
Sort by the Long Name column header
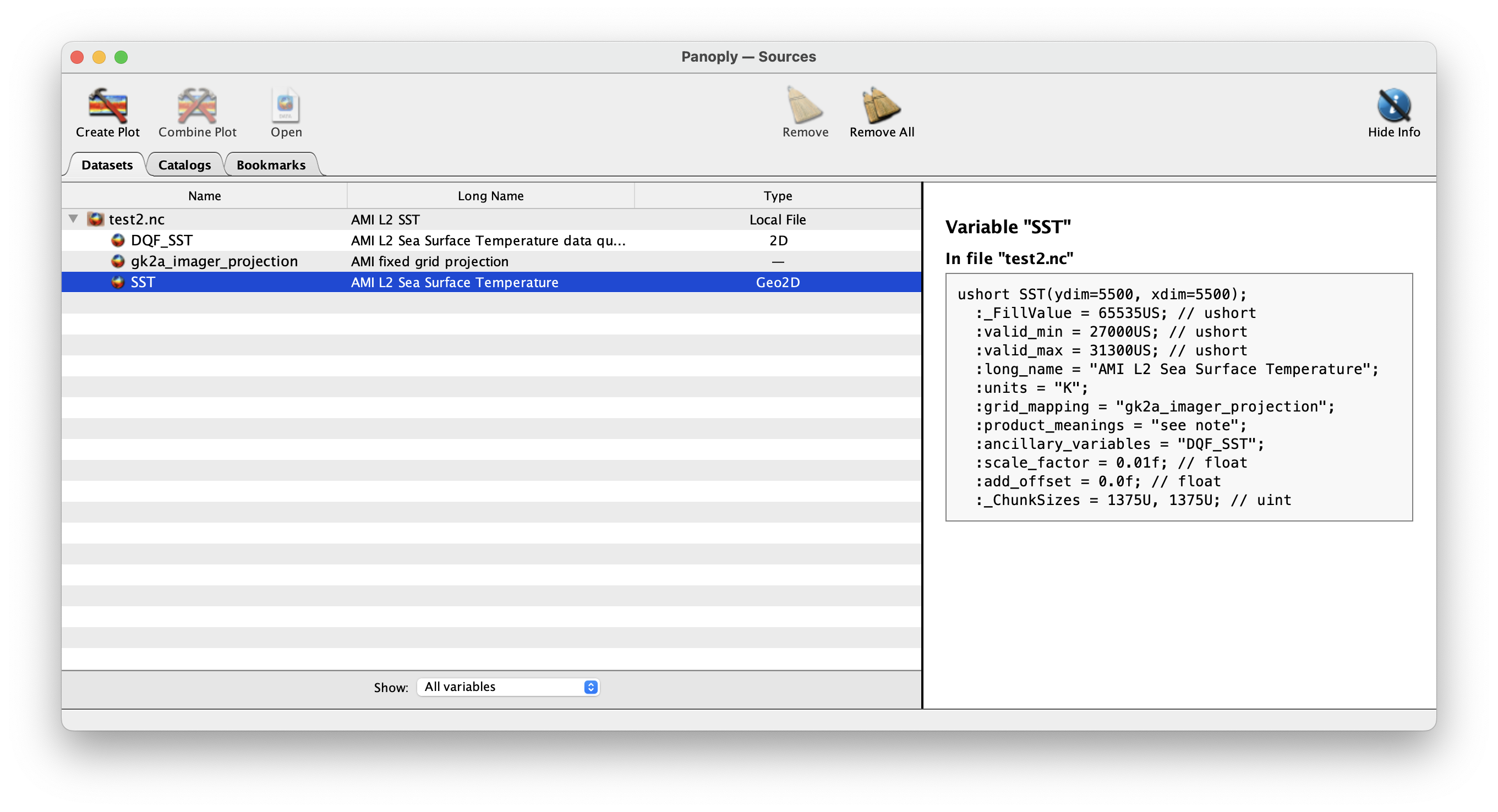[x=490, y=196]
